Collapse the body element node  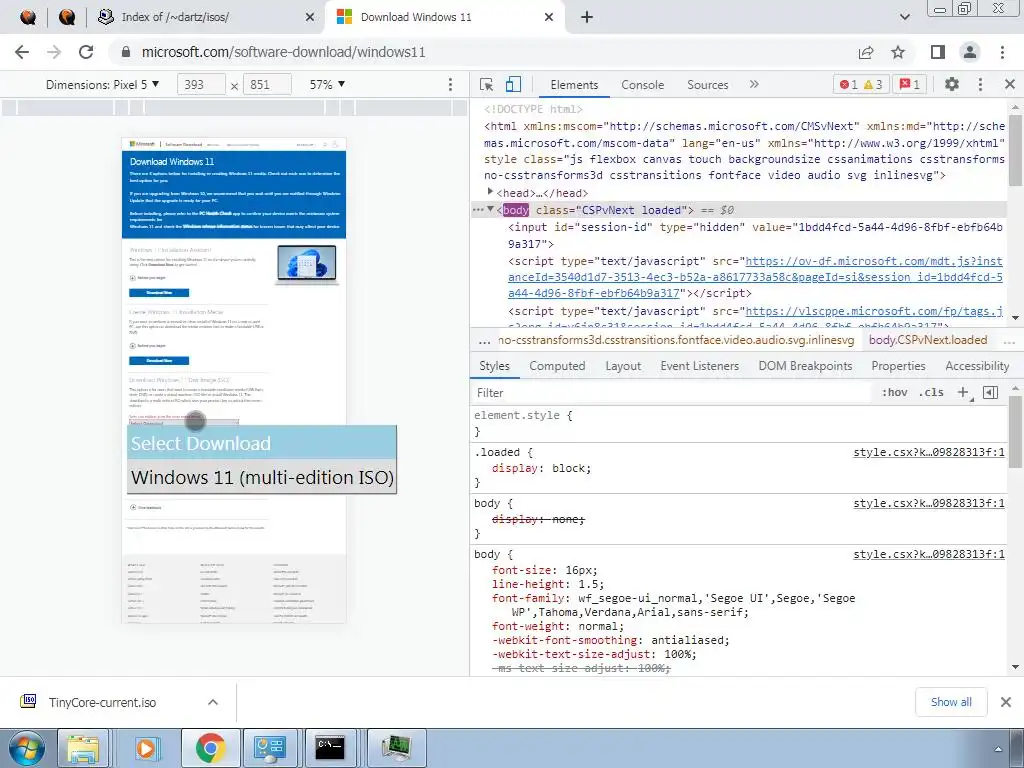click(490, 209)
